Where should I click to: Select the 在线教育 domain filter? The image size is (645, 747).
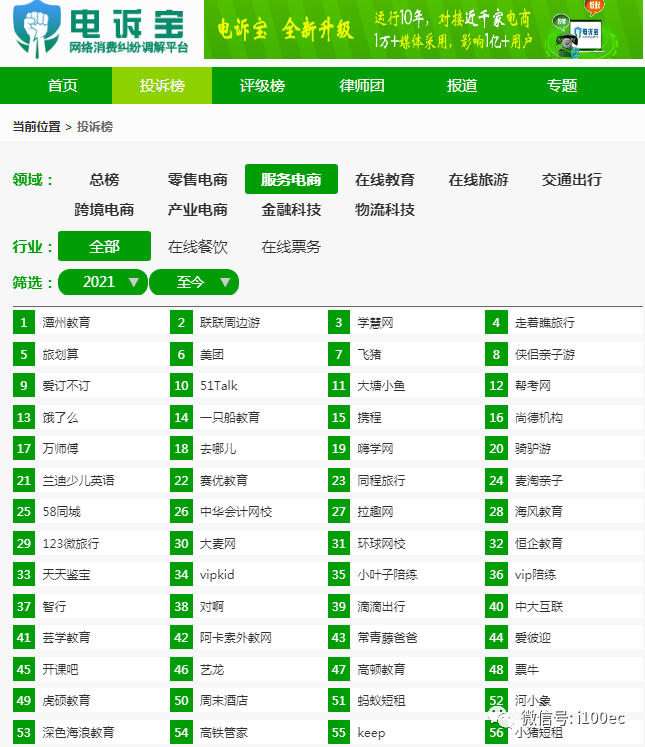pos(385,180)
